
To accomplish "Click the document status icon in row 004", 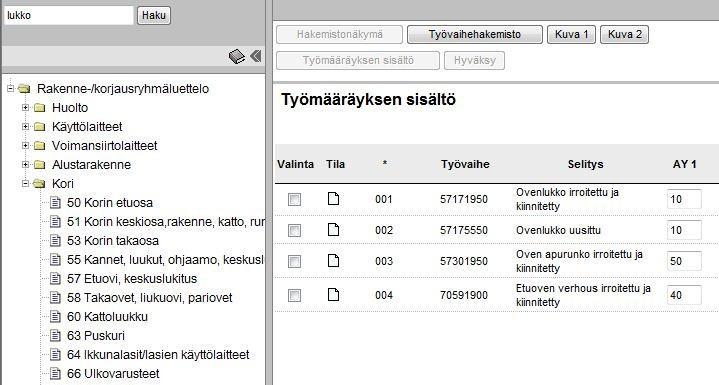I will point(333,295).
